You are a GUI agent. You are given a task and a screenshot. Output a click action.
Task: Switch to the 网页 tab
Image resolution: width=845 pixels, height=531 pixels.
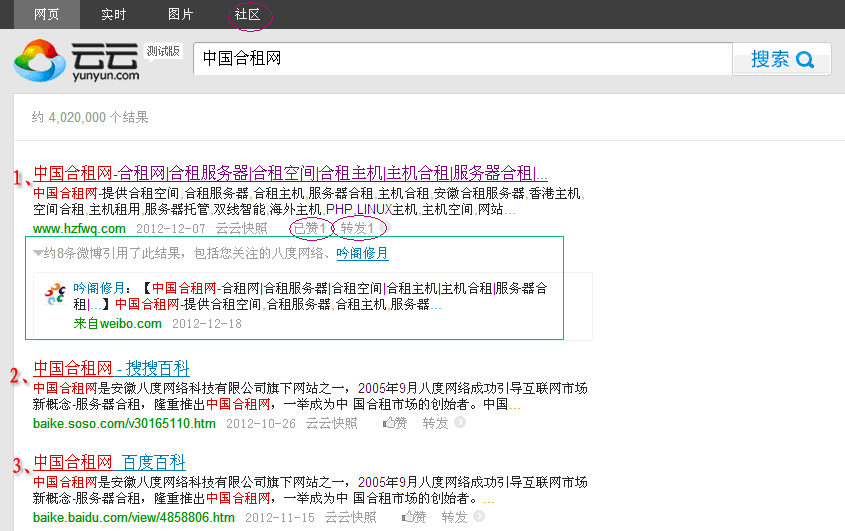click(47, 14)
